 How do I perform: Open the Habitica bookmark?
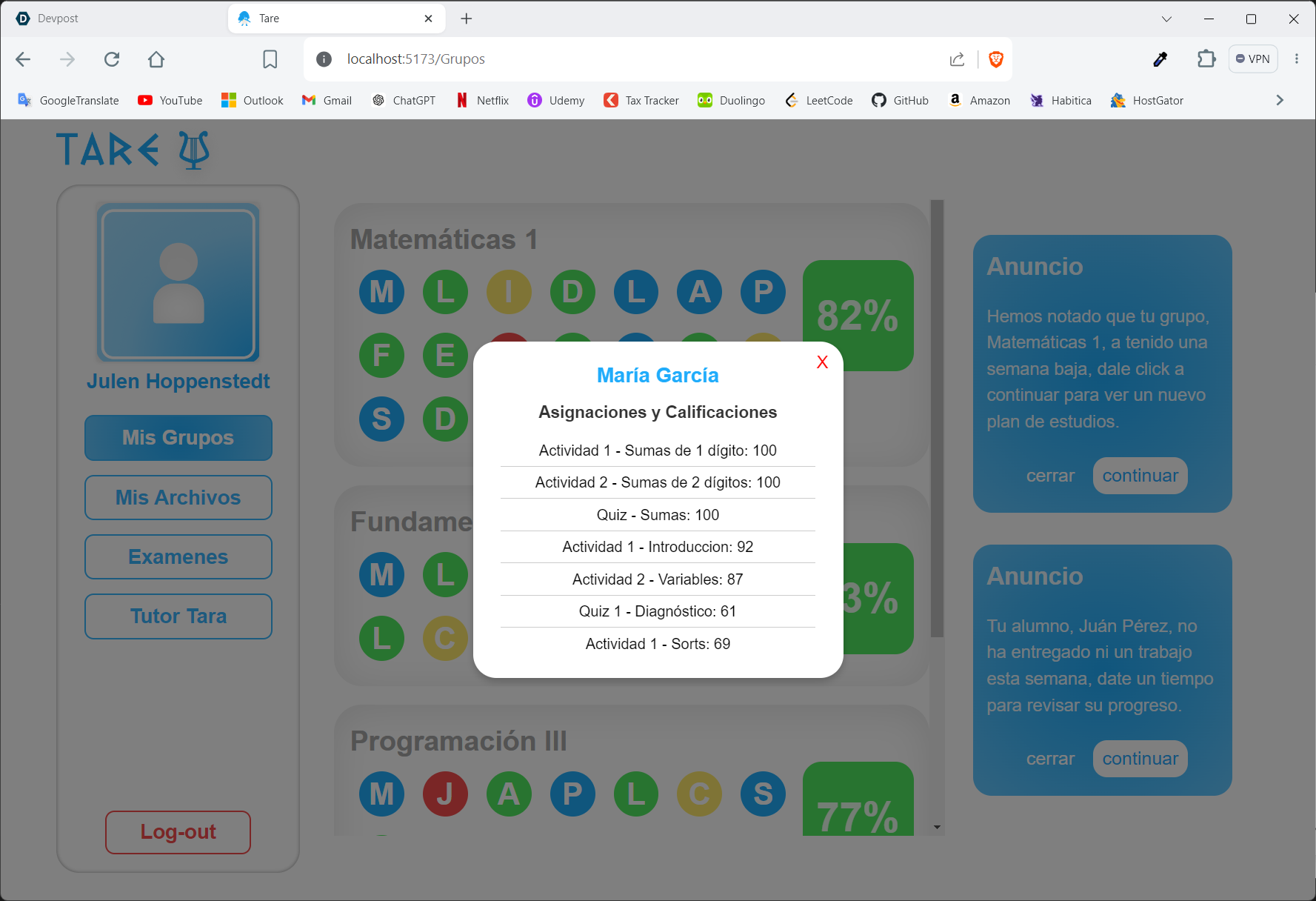[1061, 100]
